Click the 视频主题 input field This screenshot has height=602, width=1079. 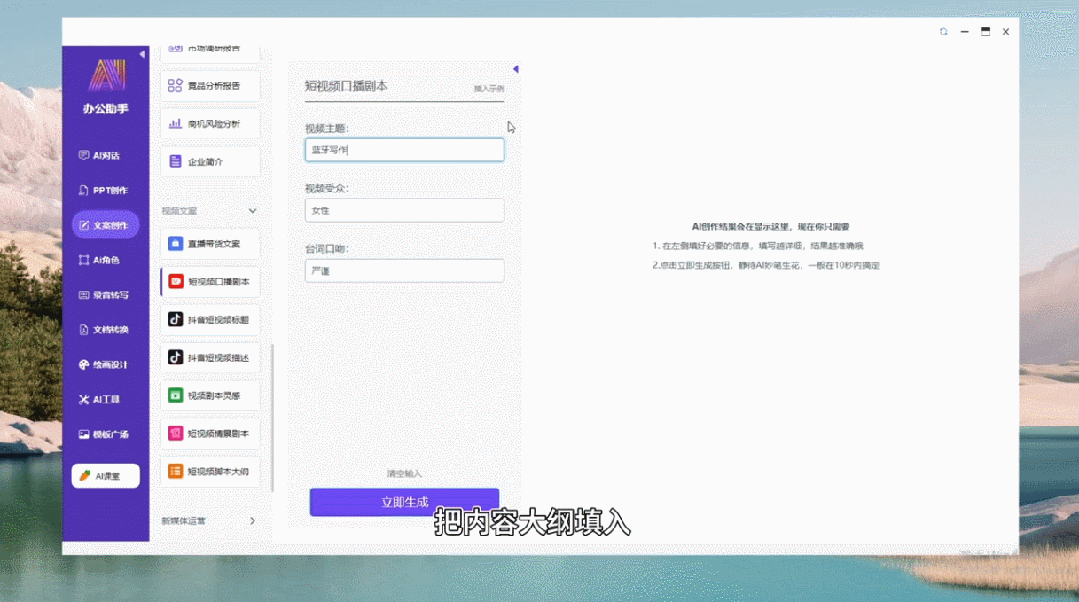pos(404,150)
